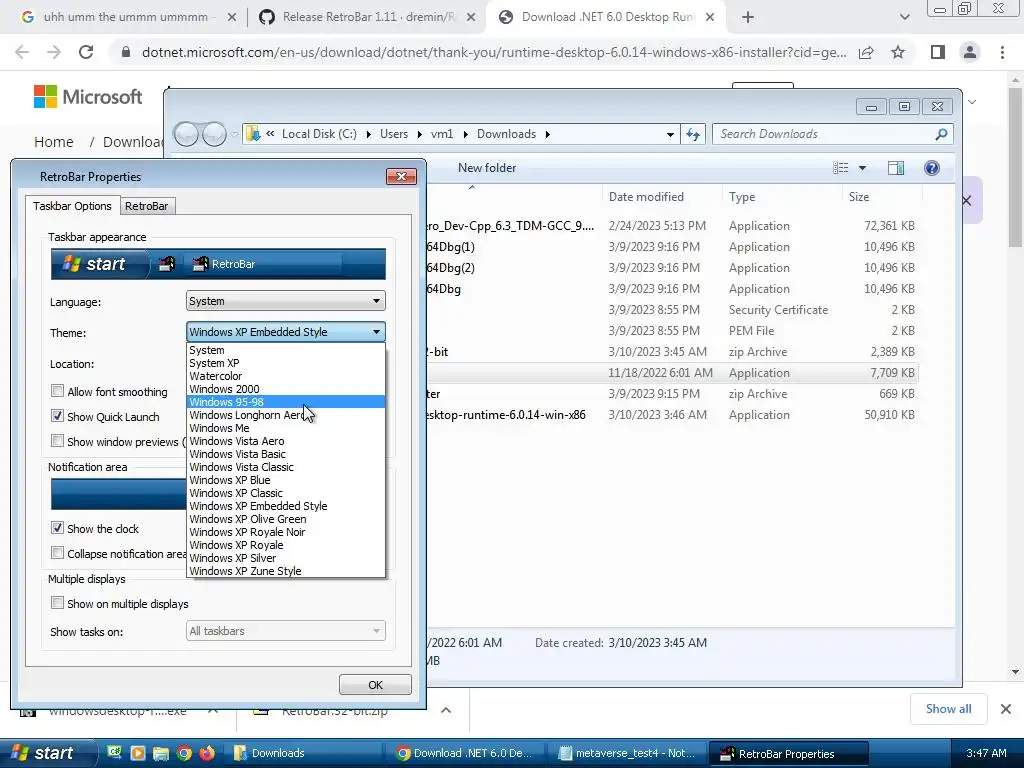Change Explorer view icon

point(840,168)
